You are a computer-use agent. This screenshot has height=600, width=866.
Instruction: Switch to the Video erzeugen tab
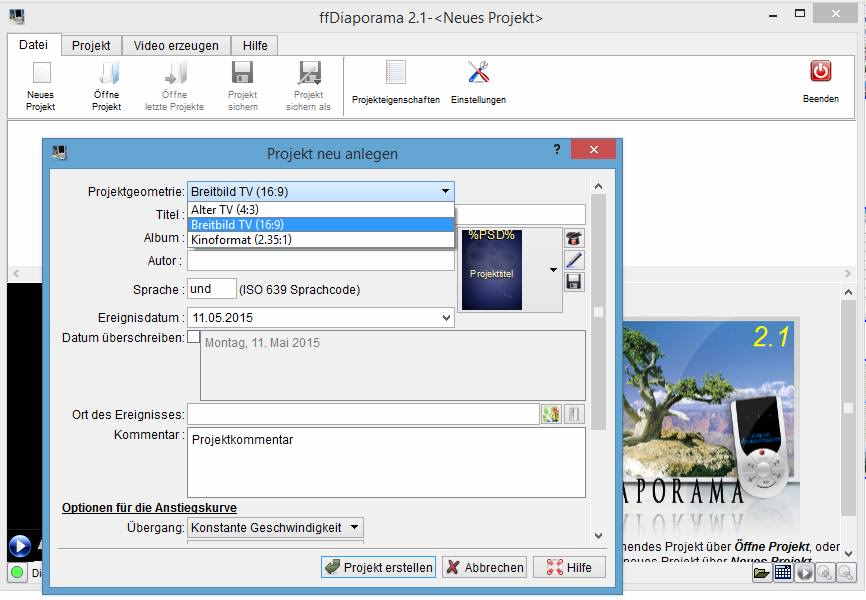tap(177, 46)
